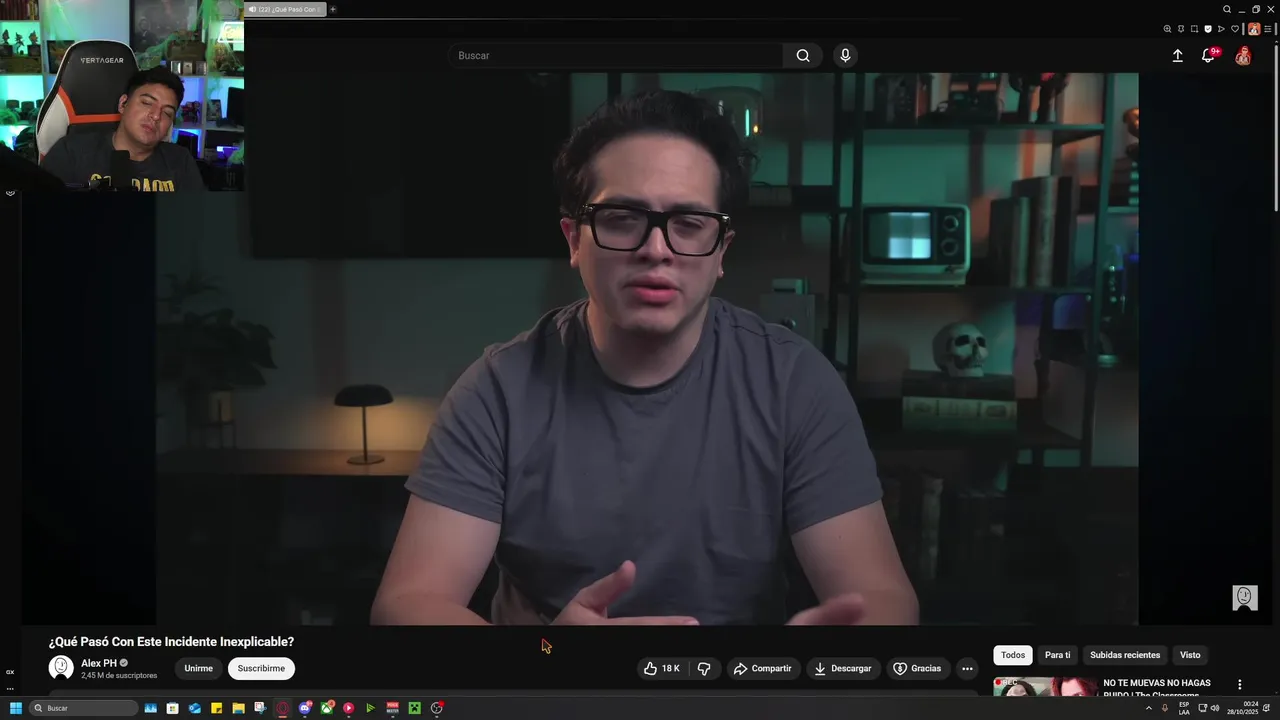This screenshot has width=1280, height=720.
Task: Click the browser zoom magnifier icon
Action: click(1167, 29)
